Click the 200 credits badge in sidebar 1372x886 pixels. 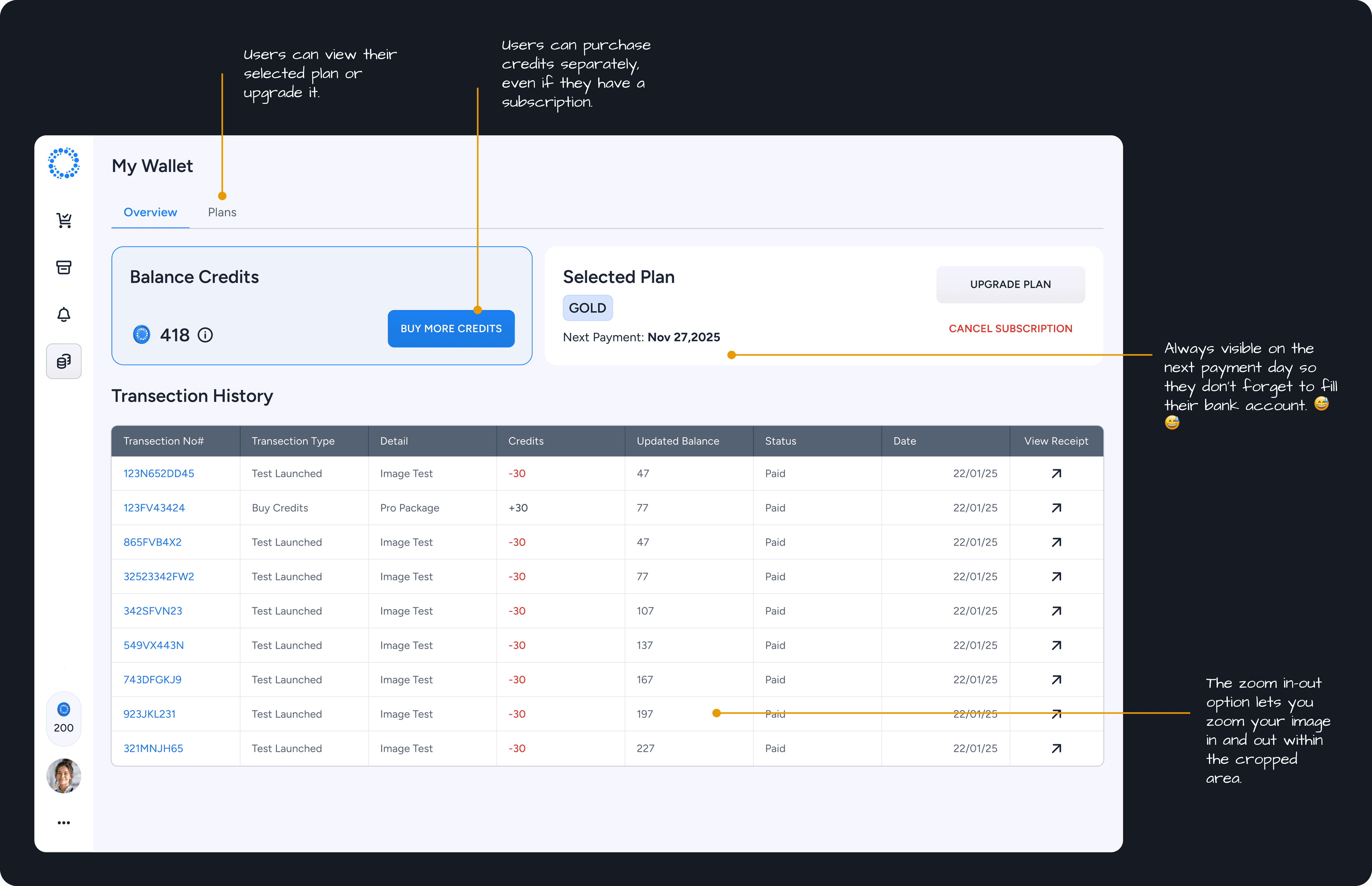tap(64, 719)
